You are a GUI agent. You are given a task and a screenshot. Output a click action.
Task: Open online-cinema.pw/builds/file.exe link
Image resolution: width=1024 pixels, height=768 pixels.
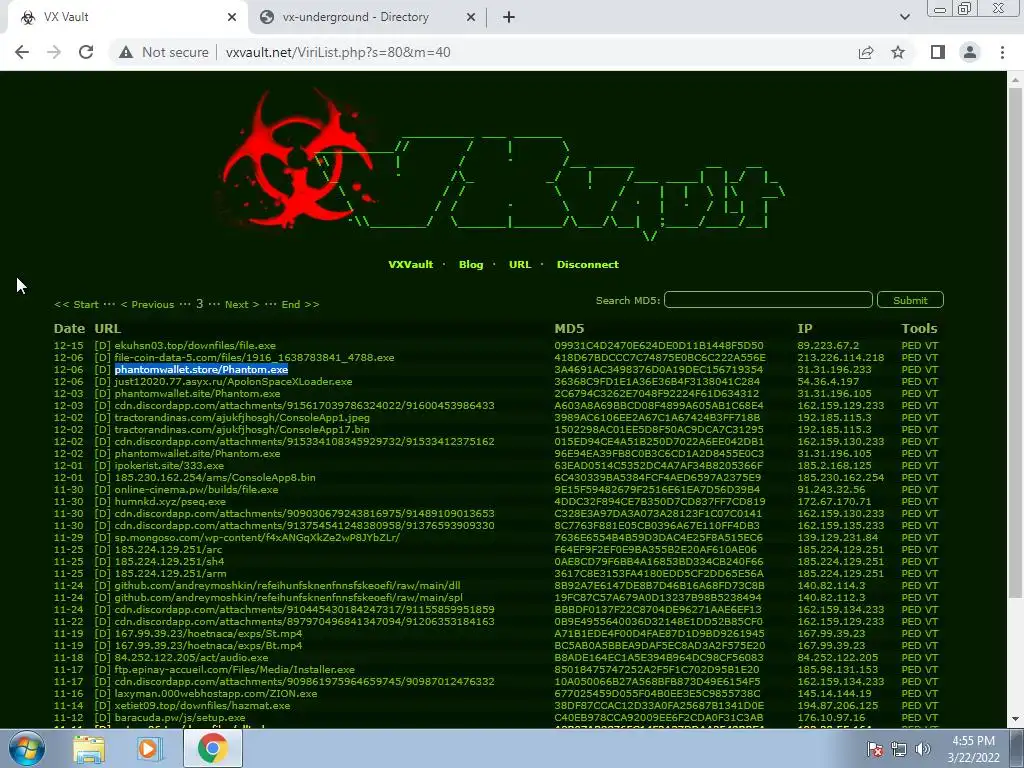pos(197,489)
